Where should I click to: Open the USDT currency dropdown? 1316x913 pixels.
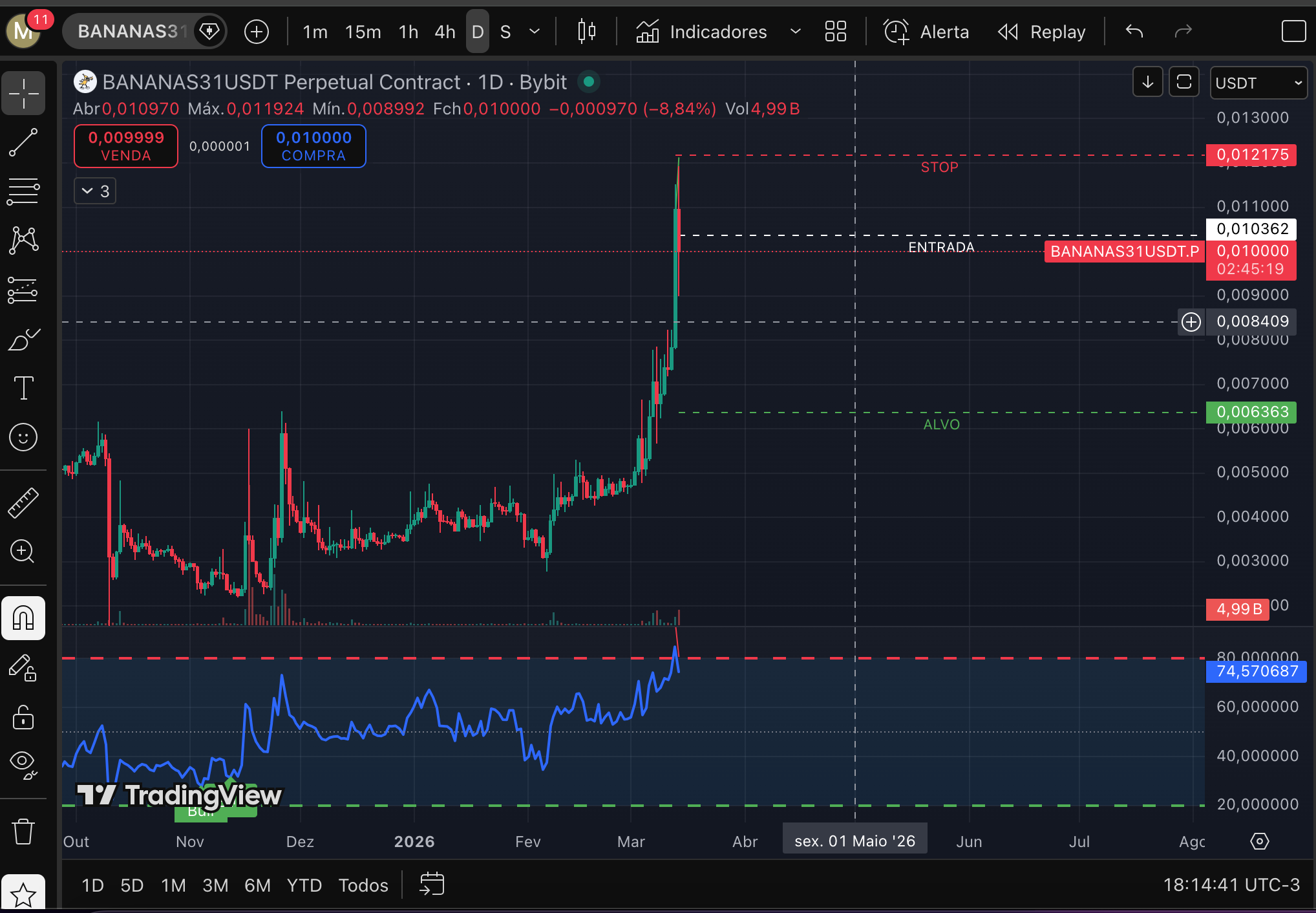(x=1258, y=83)
